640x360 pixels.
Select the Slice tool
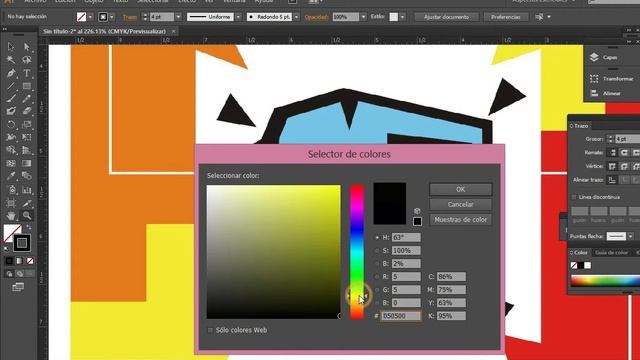(x=27, y=203)
